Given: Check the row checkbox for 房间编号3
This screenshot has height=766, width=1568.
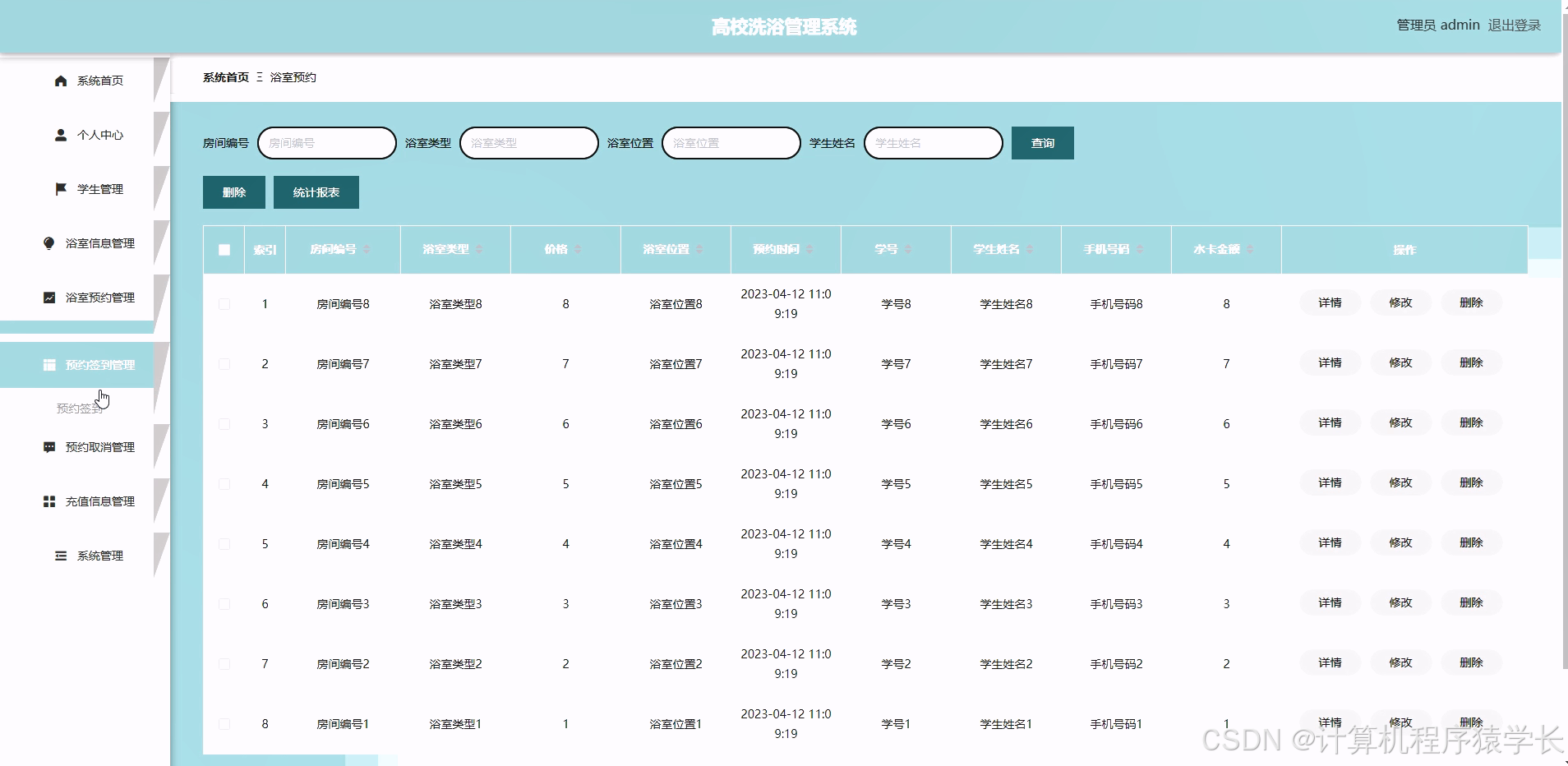Looking at the screenshot, I should click(x=224, y=604).
